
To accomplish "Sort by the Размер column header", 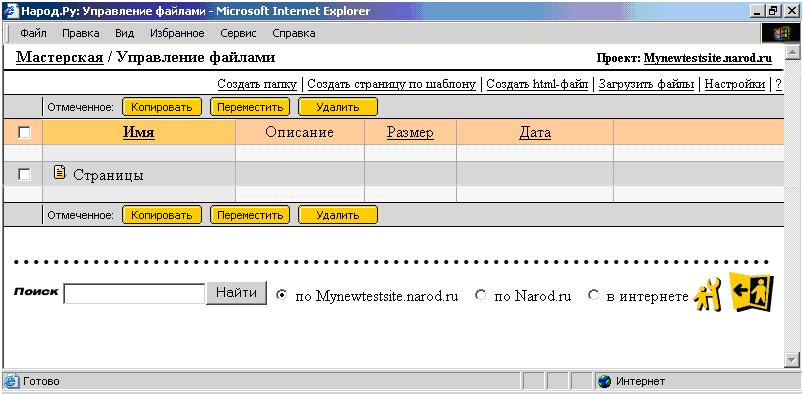I will [x=410, y=133].
